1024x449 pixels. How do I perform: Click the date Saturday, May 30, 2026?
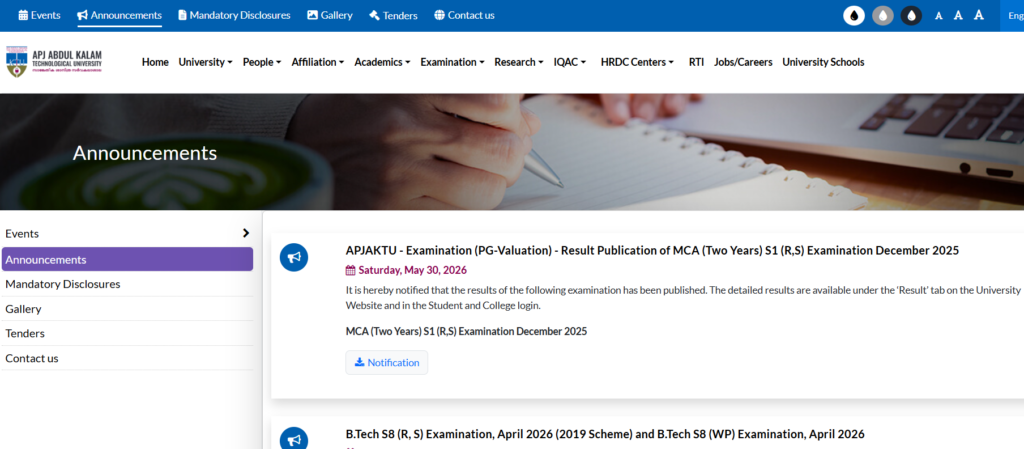coord(413,270)
